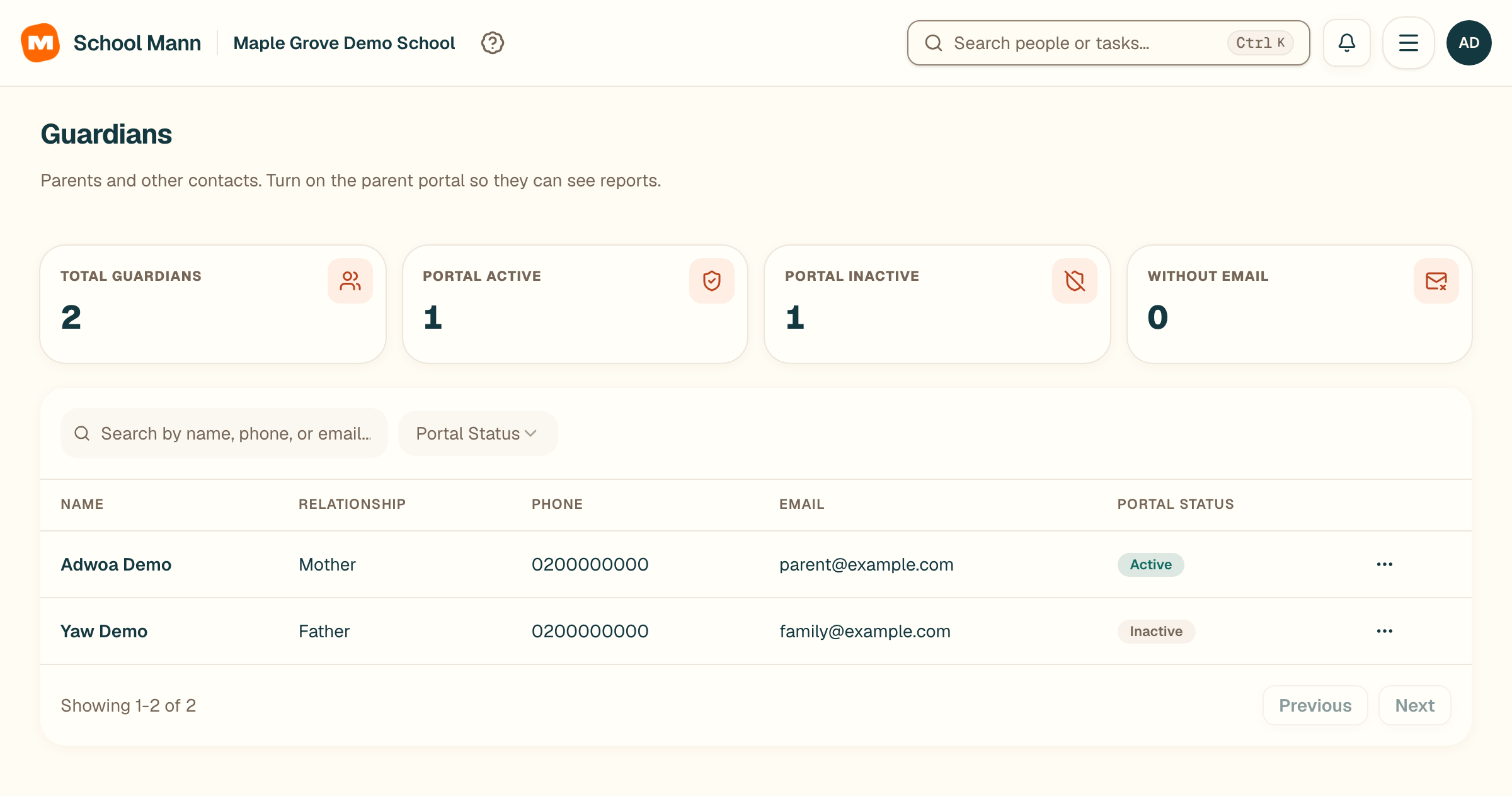Open actions menu for Yaw Demo
Image resolution: width=1512 pixels, height=796 pixels.
coord(1385,631)
